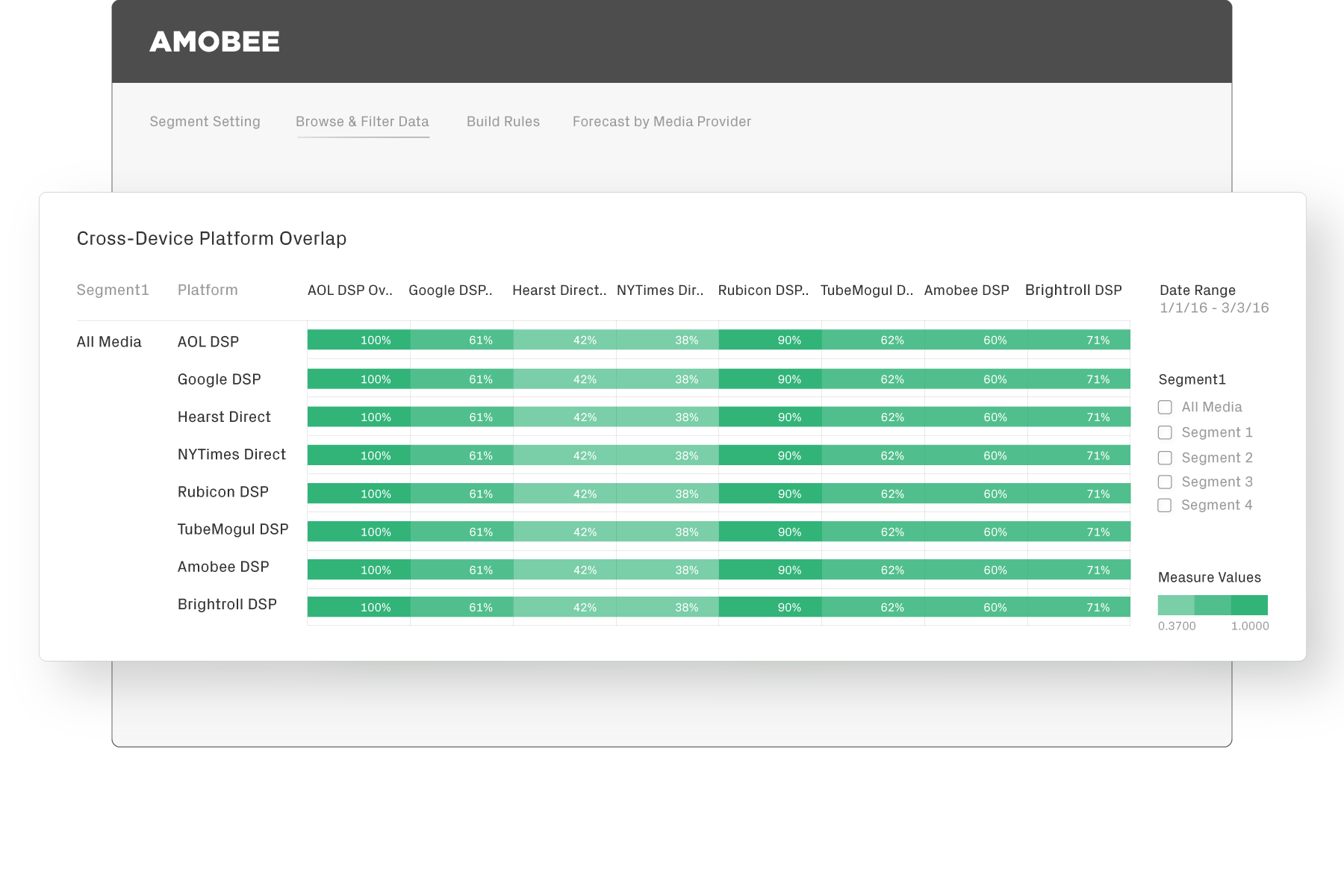Go to Forecast by Media Provider tab
The width and height of the screenshot is (1344, 896).
tap(662, 122)
